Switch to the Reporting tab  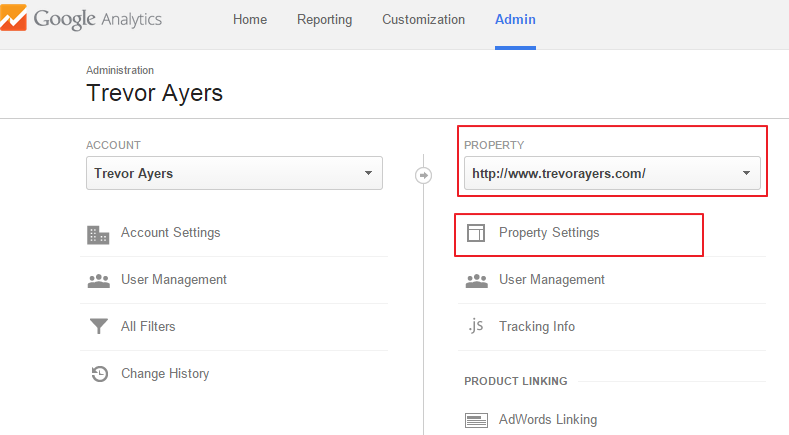point(325,20)
